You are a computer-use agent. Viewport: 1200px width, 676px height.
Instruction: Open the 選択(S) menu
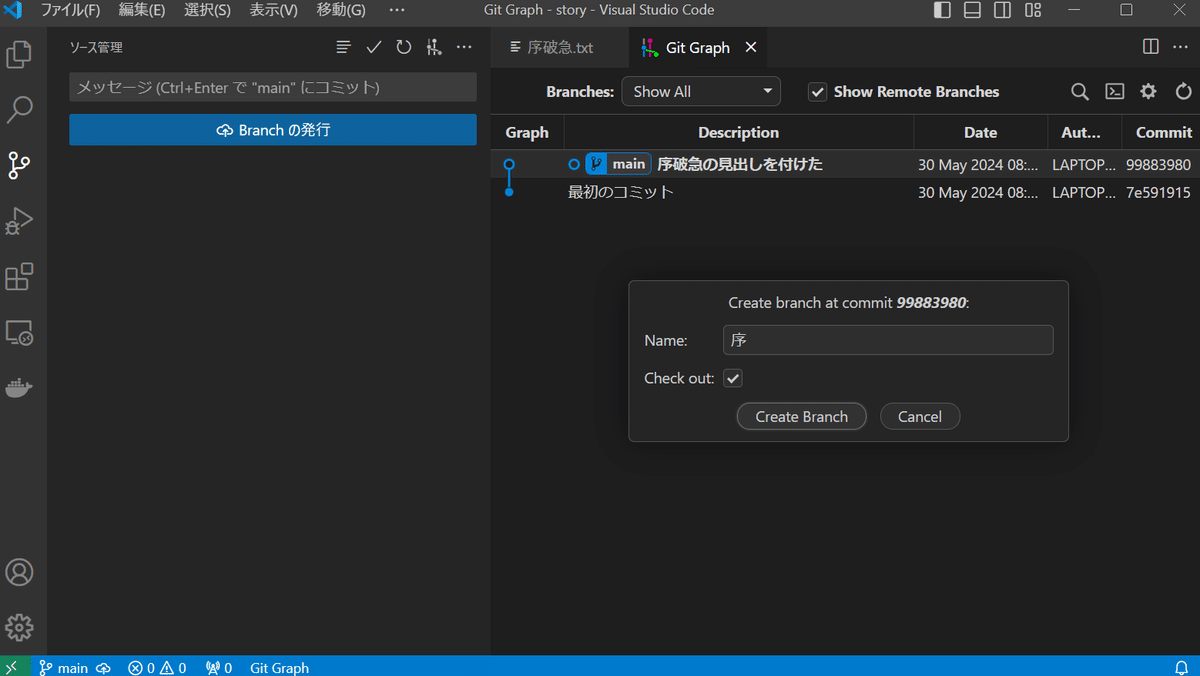coord(207,10)
